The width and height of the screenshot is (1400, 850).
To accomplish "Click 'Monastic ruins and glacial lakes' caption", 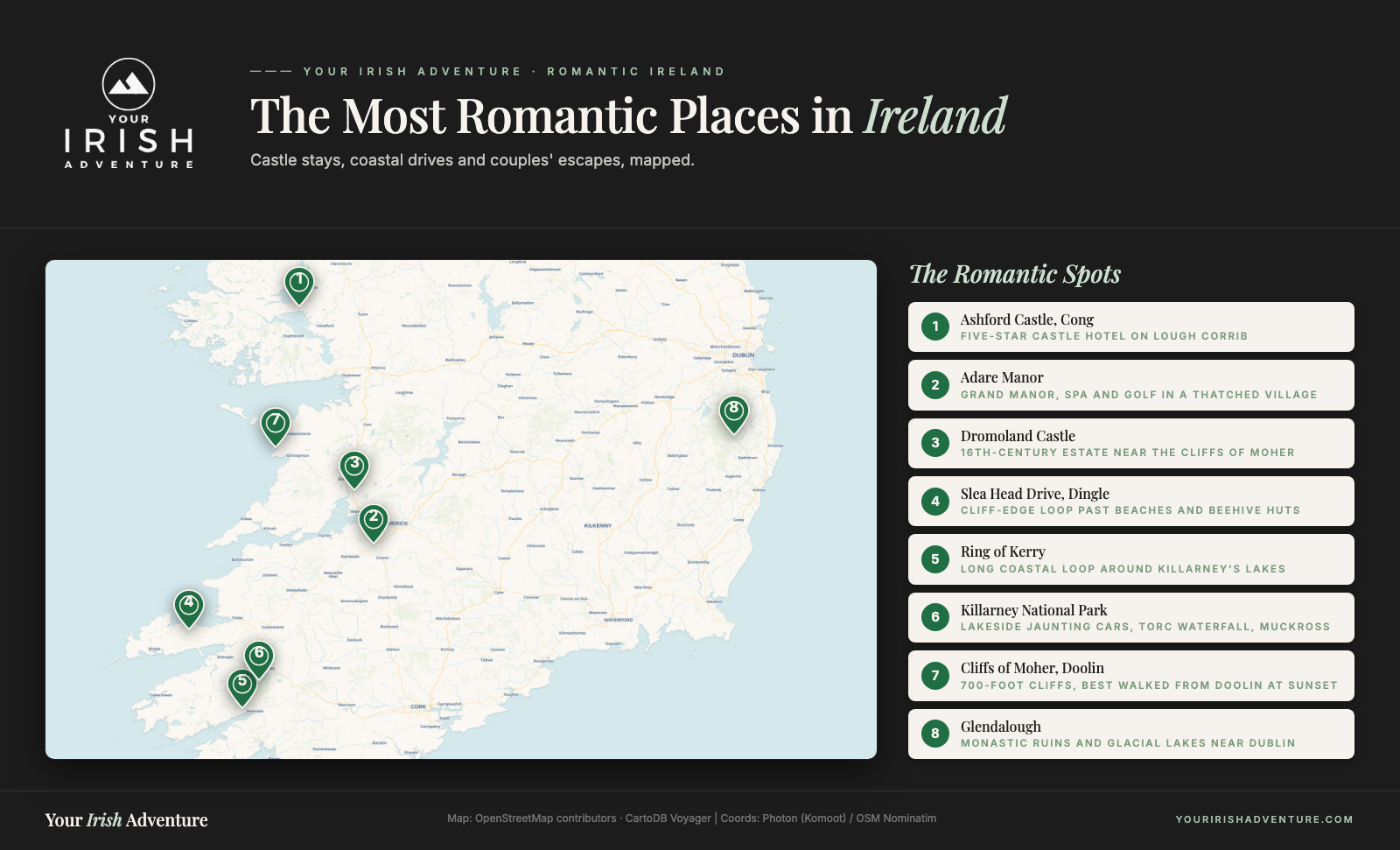I will click(x=1128, y=743).
